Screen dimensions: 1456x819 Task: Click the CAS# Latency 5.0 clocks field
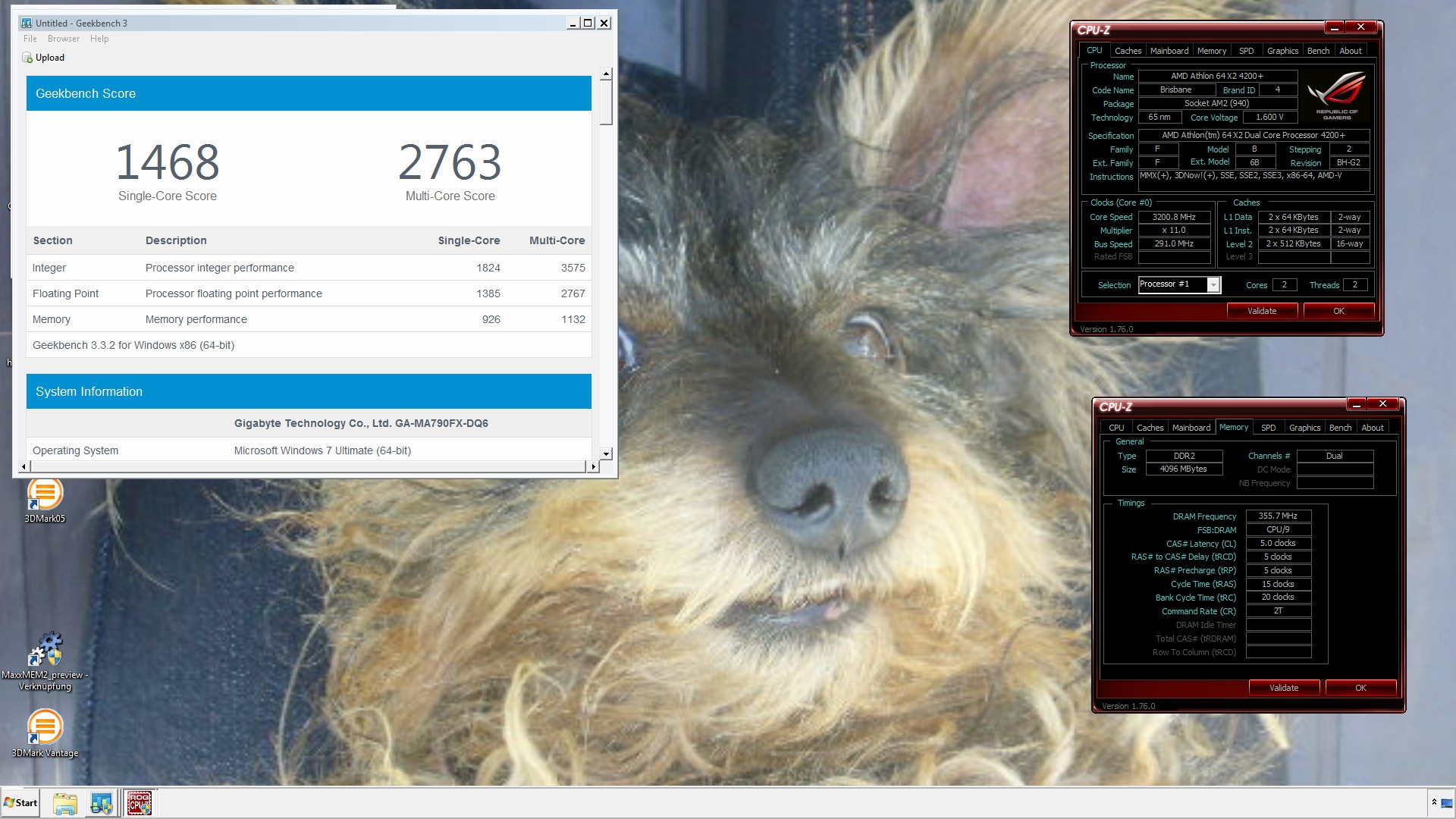[1278, 543]
